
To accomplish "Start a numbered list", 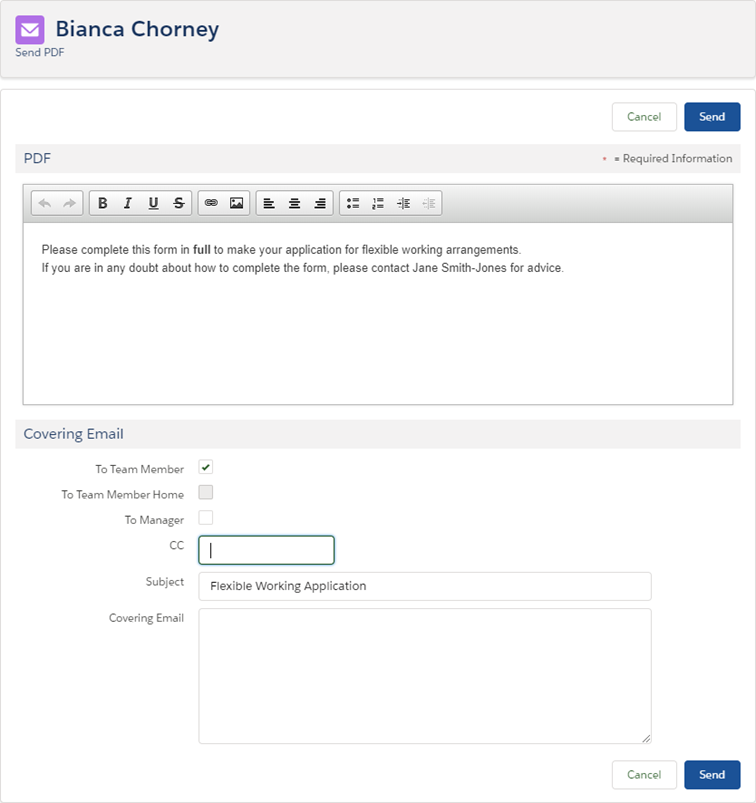I will click(378, 203).
